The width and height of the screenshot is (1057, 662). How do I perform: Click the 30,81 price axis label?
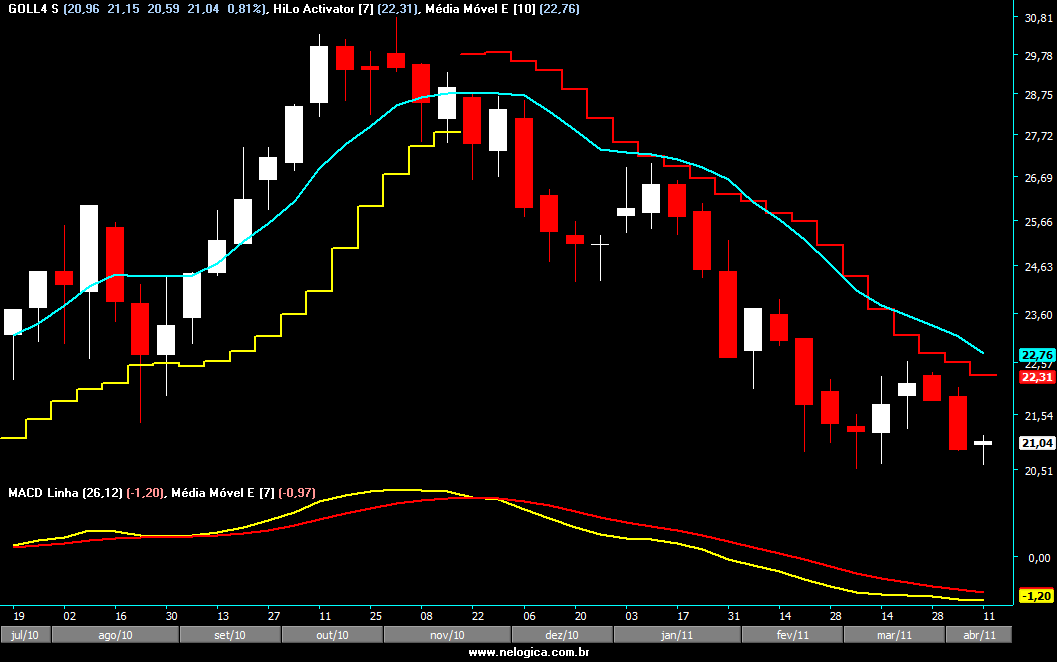tap(1038, 18)
